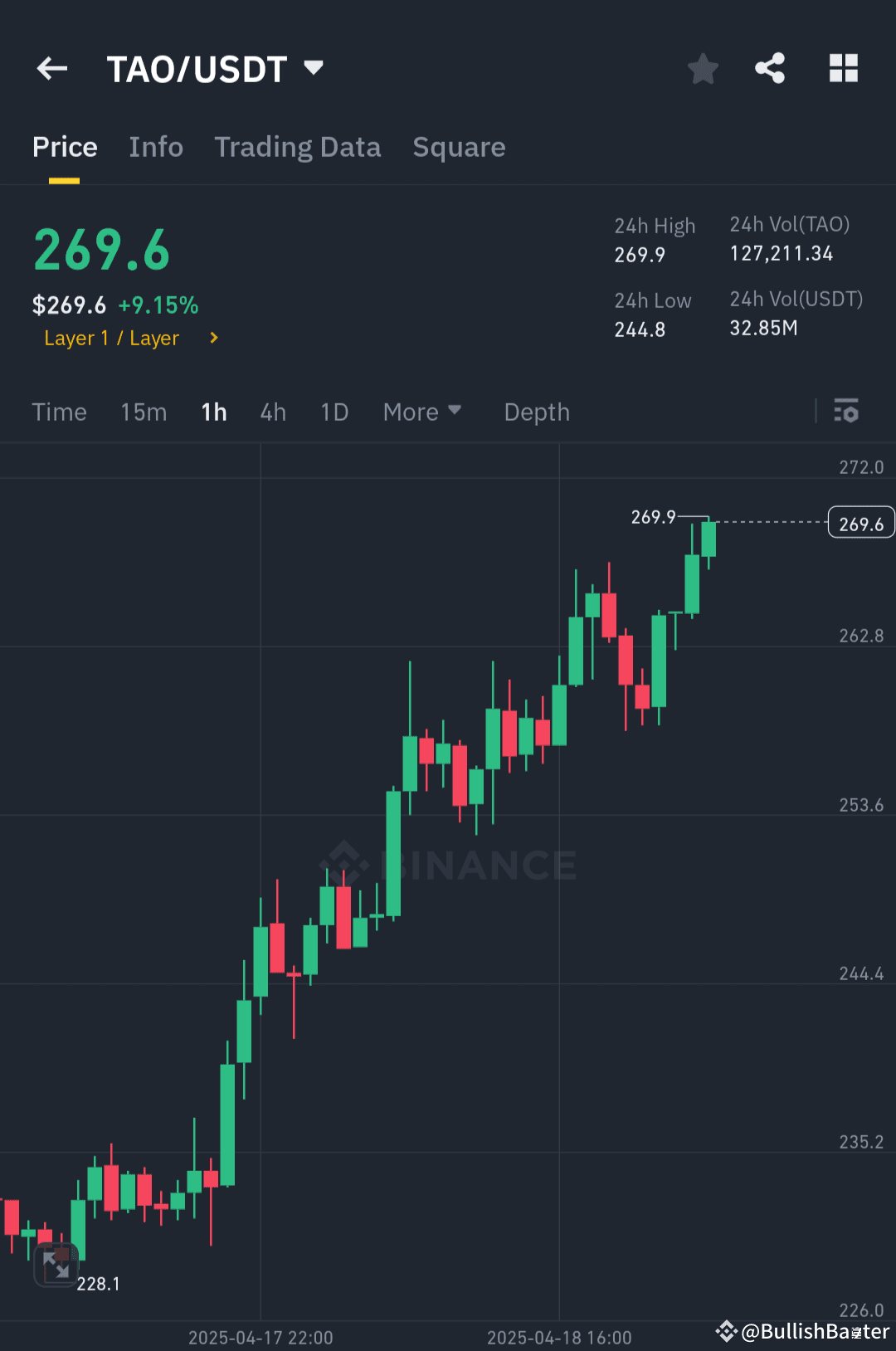Select the Square tab
This screenshot has height=1351, width=896.
pos(459,147)
